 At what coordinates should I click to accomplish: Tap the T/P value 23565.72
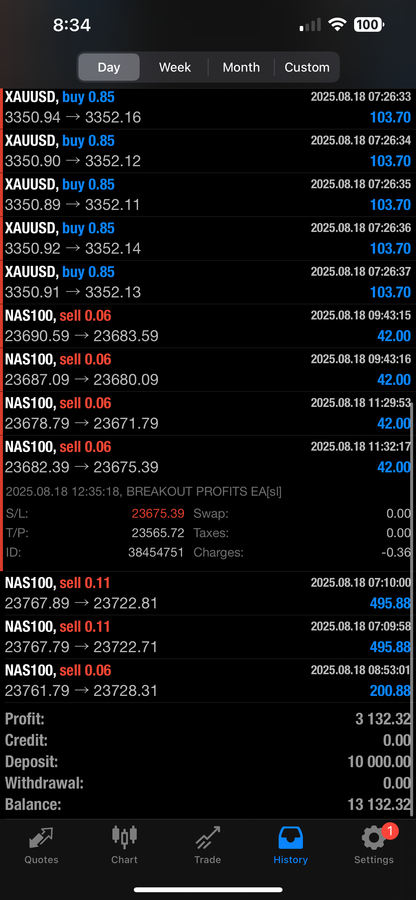click(158, 533)
